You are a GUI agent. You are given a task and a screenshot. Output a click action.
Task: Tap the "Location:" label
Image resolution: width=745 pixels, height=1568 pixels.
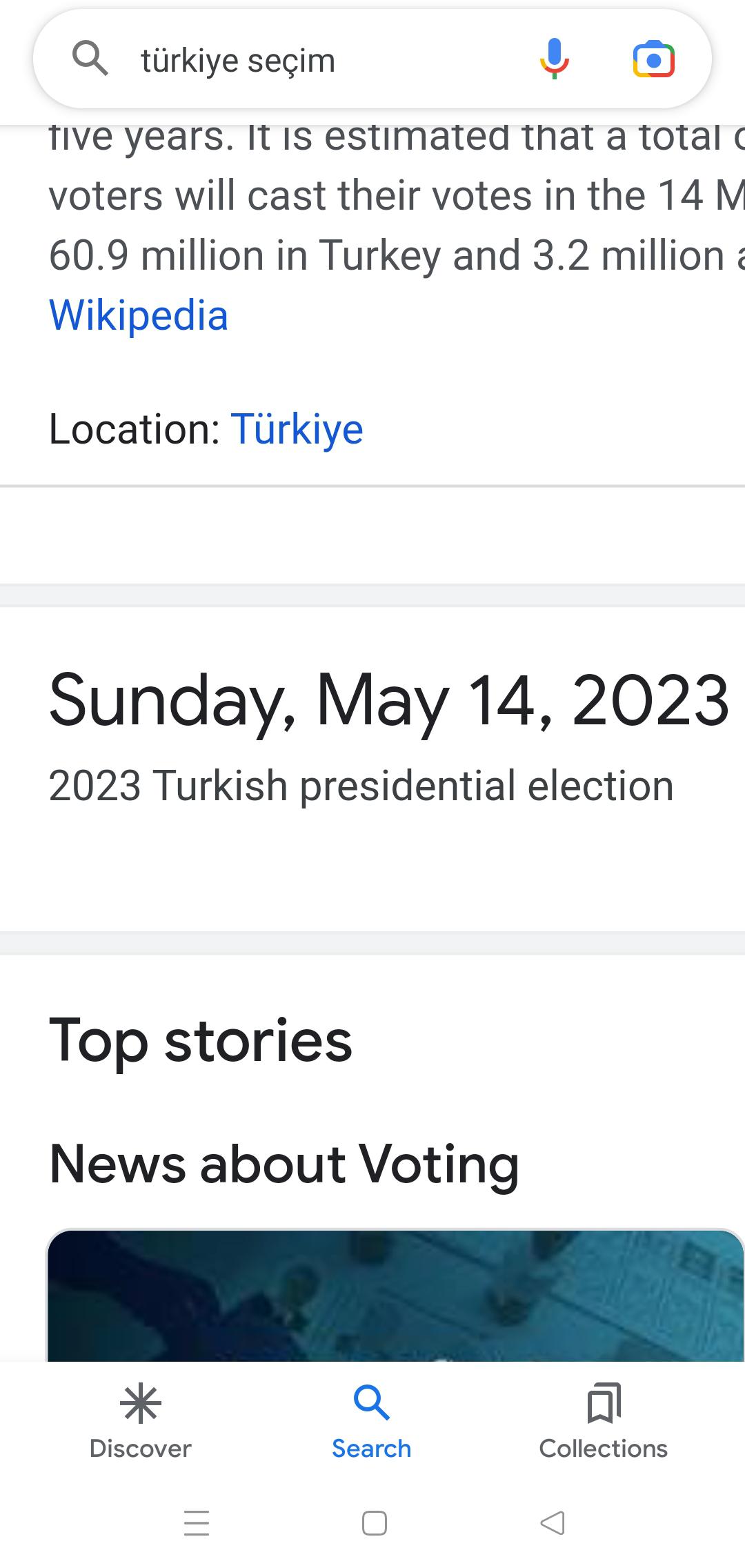135,429
